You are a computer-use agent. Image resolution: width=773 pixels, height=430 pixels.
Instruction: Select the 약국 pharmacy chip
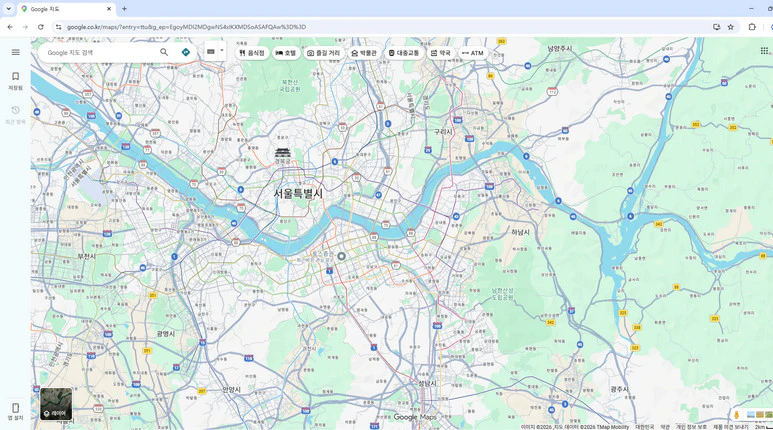point(441,53)
